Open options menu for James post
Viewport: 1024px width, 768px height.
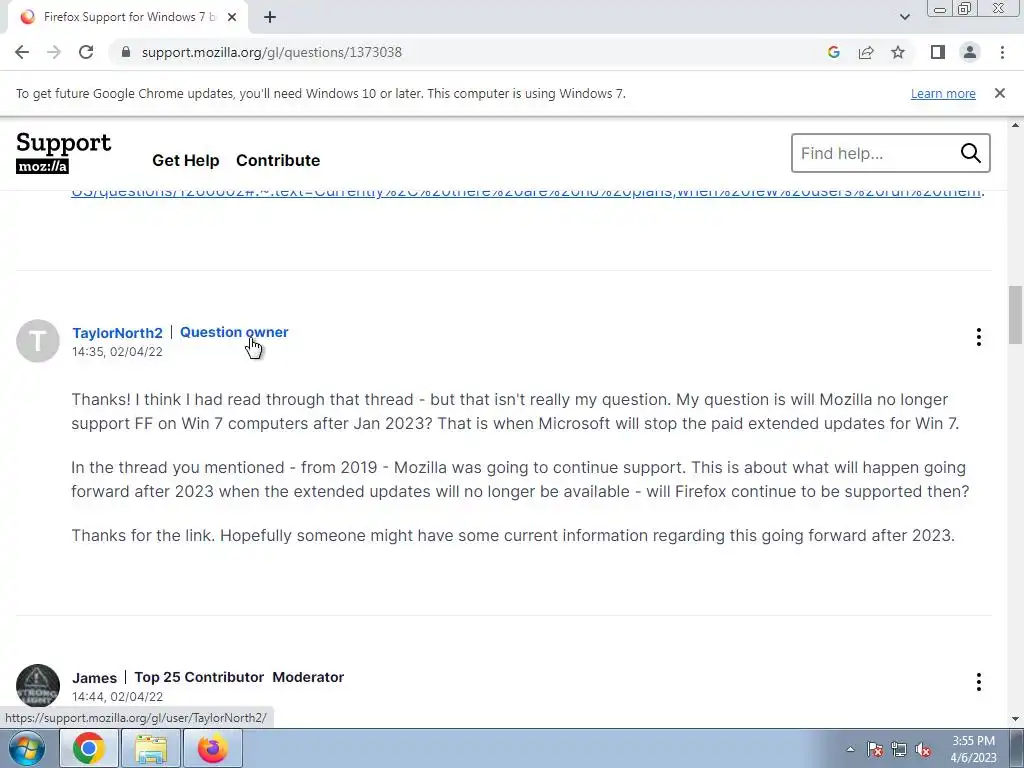tap(978, 682)
